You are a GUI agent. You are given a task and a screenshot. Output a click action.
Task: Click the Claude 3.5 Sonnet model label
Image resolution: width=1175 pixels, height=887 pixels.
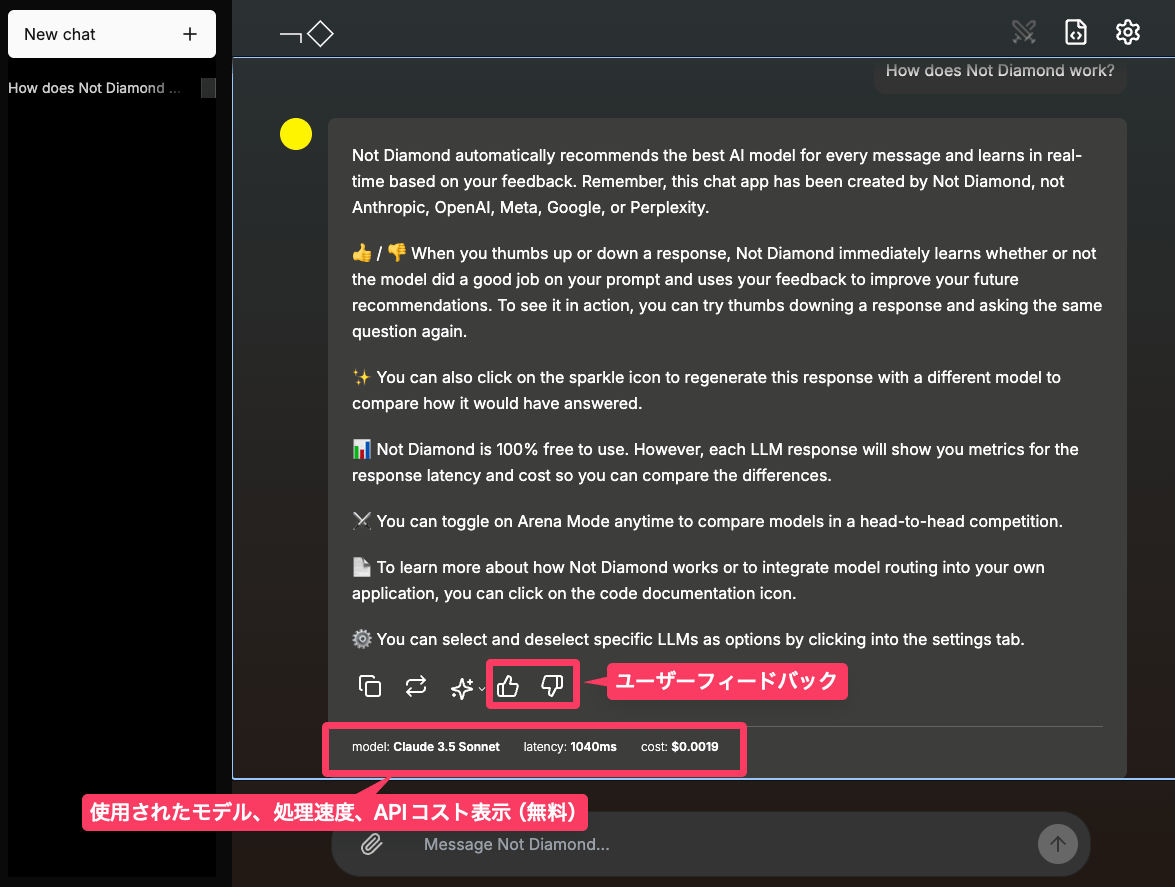point(446,747)
